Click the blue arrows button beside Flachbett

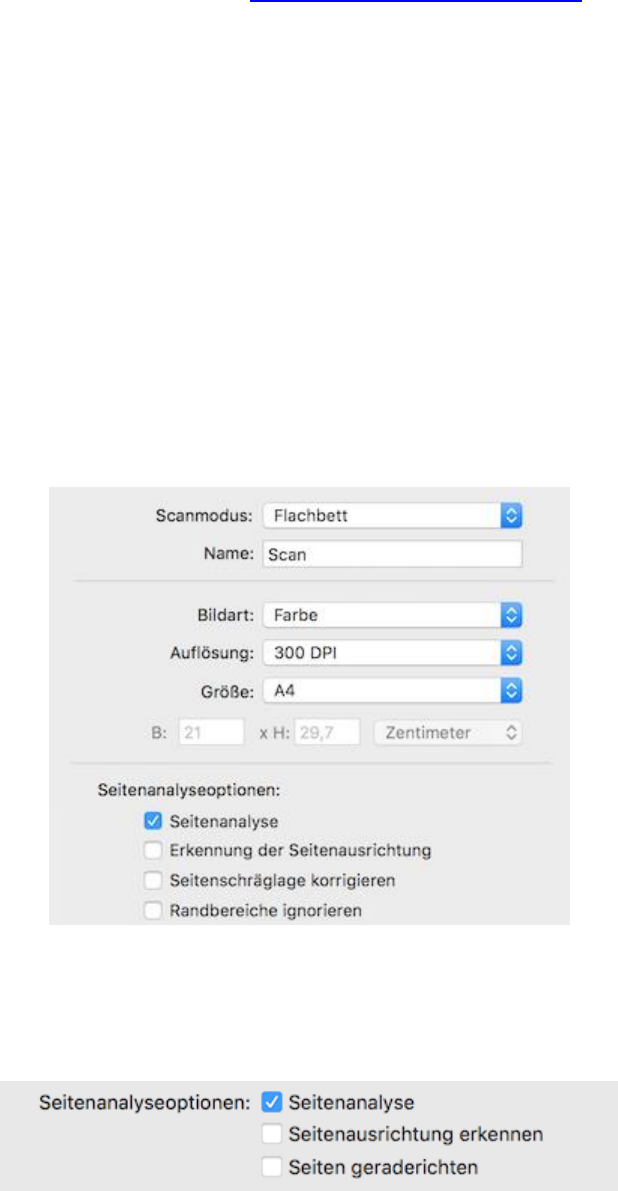pos(512,517)
